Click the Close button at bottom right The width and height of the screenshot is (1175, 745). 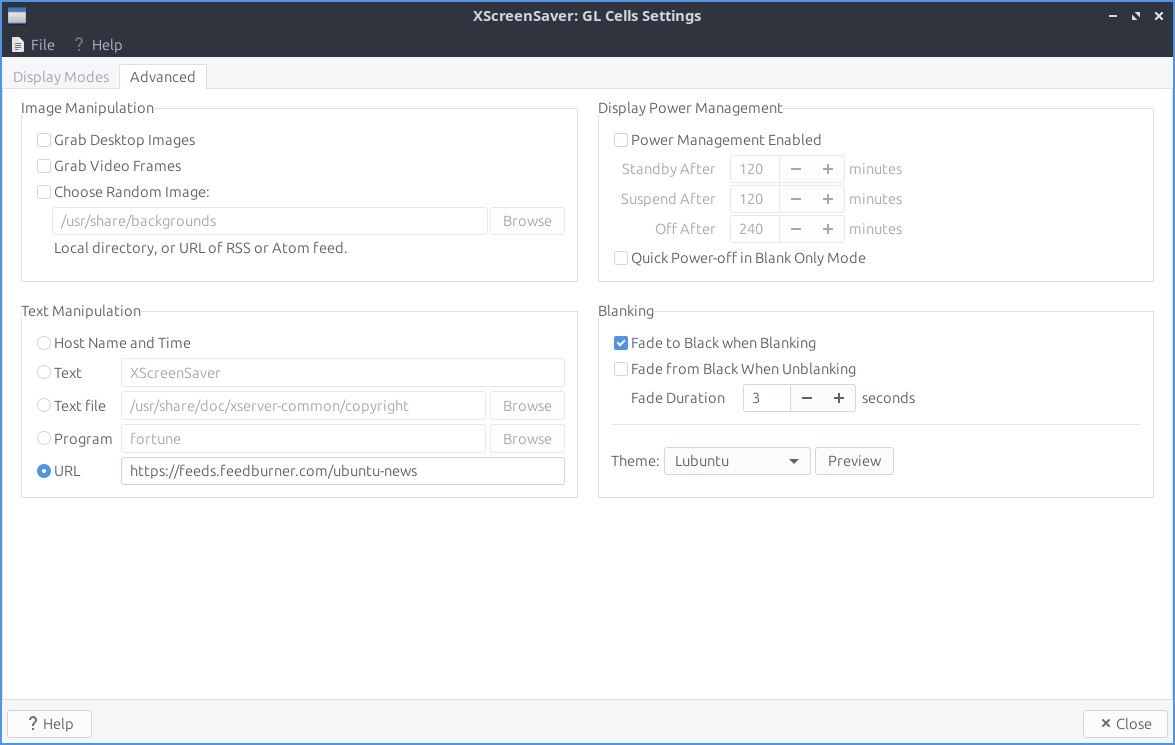point(1125,724)
